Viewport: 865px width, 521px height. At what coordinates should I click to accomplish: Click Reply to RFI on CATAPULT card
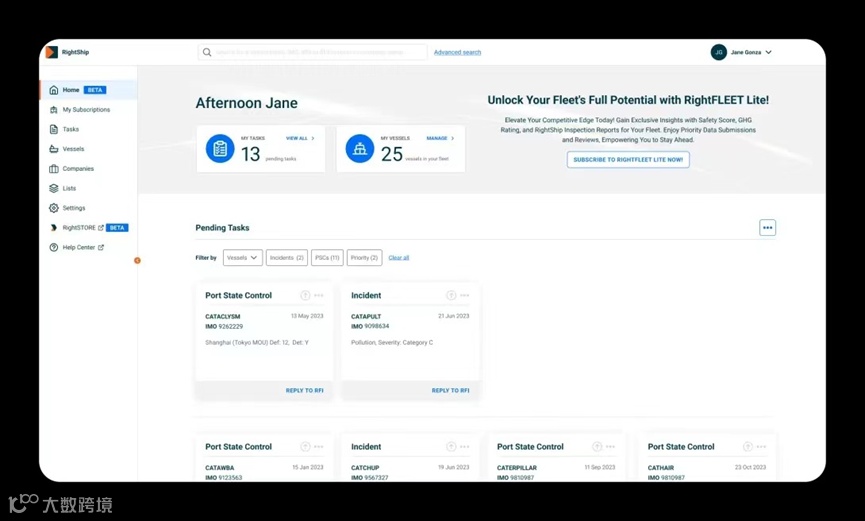tap(450, 390)
